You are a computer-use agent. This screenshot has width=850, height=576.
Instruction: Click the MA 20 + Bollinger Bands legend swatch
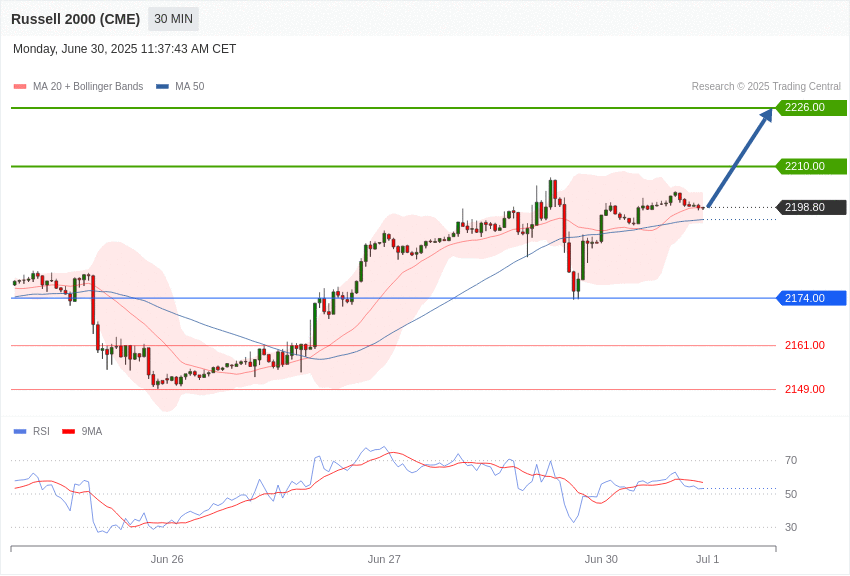click(20, 86)
